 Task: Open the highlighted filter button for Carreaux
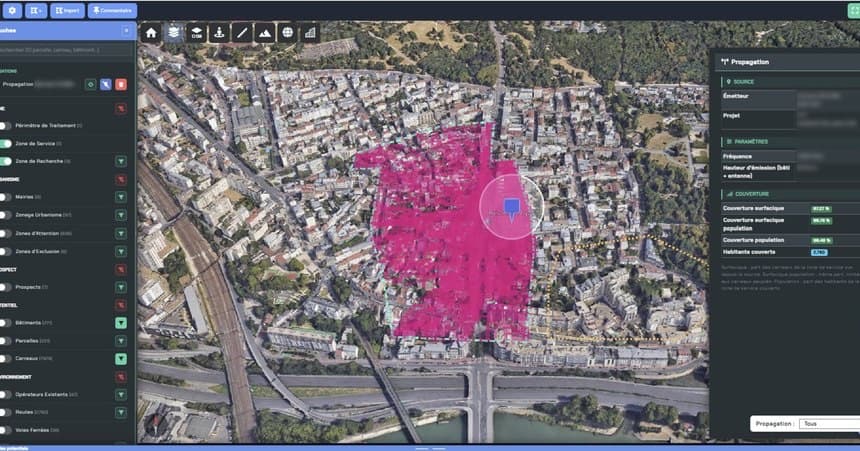(121, 359)
